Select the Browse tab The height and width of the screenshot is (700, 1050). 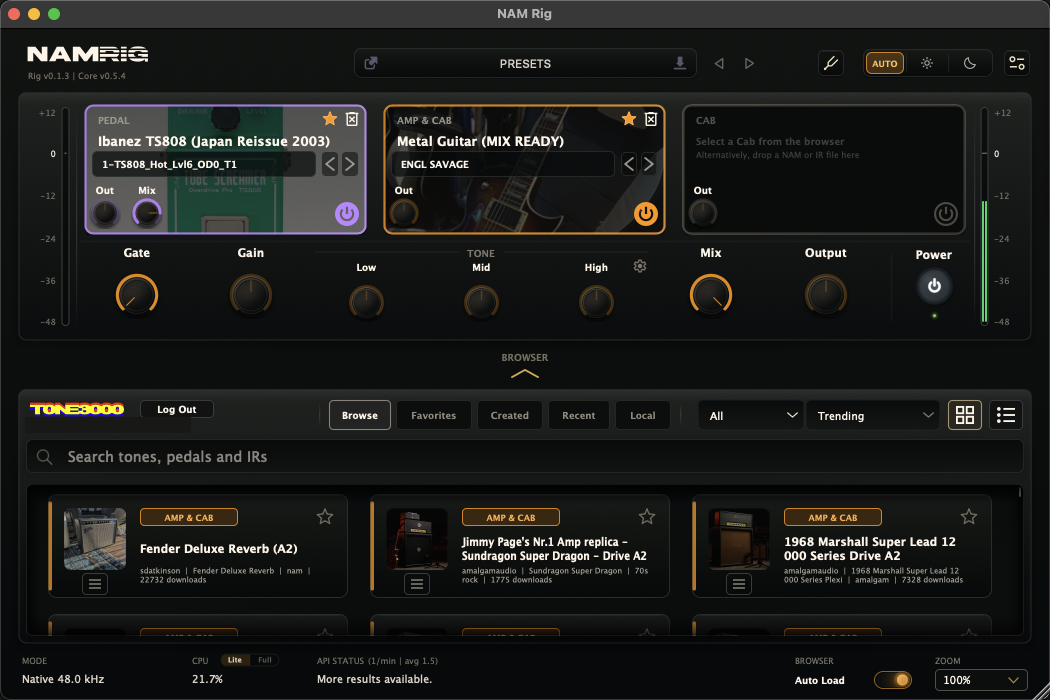pos(360,415)
